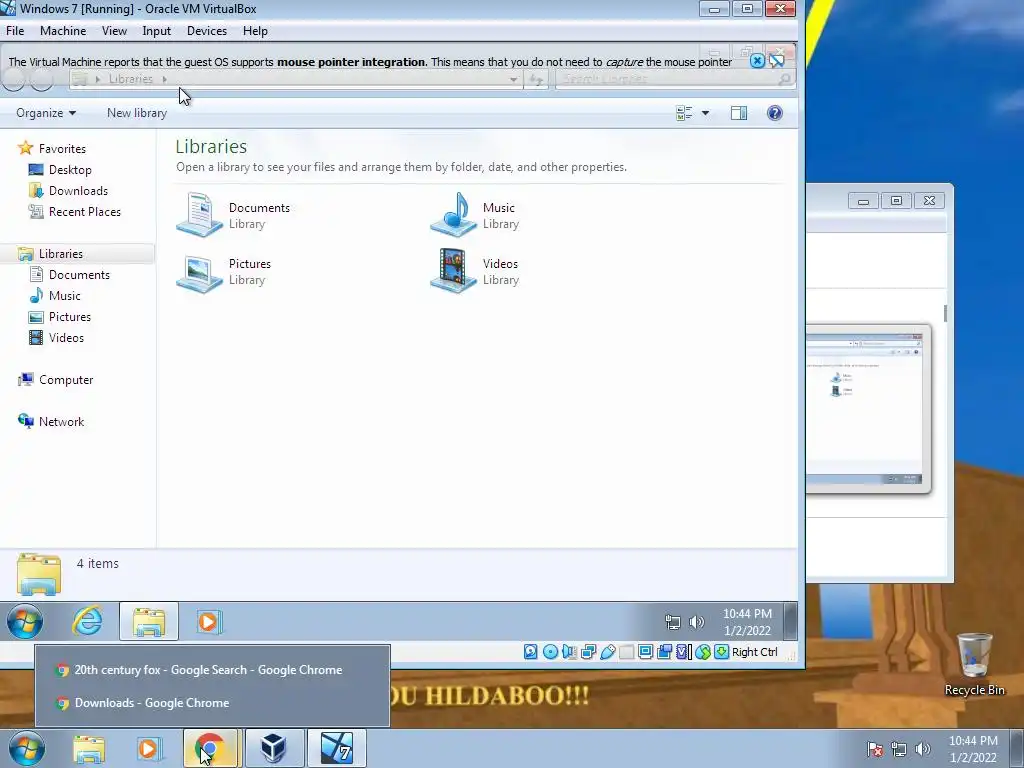Click the host taskbar Chrome icon
The image size is (1024, 768).
click(x=210, y=748)
